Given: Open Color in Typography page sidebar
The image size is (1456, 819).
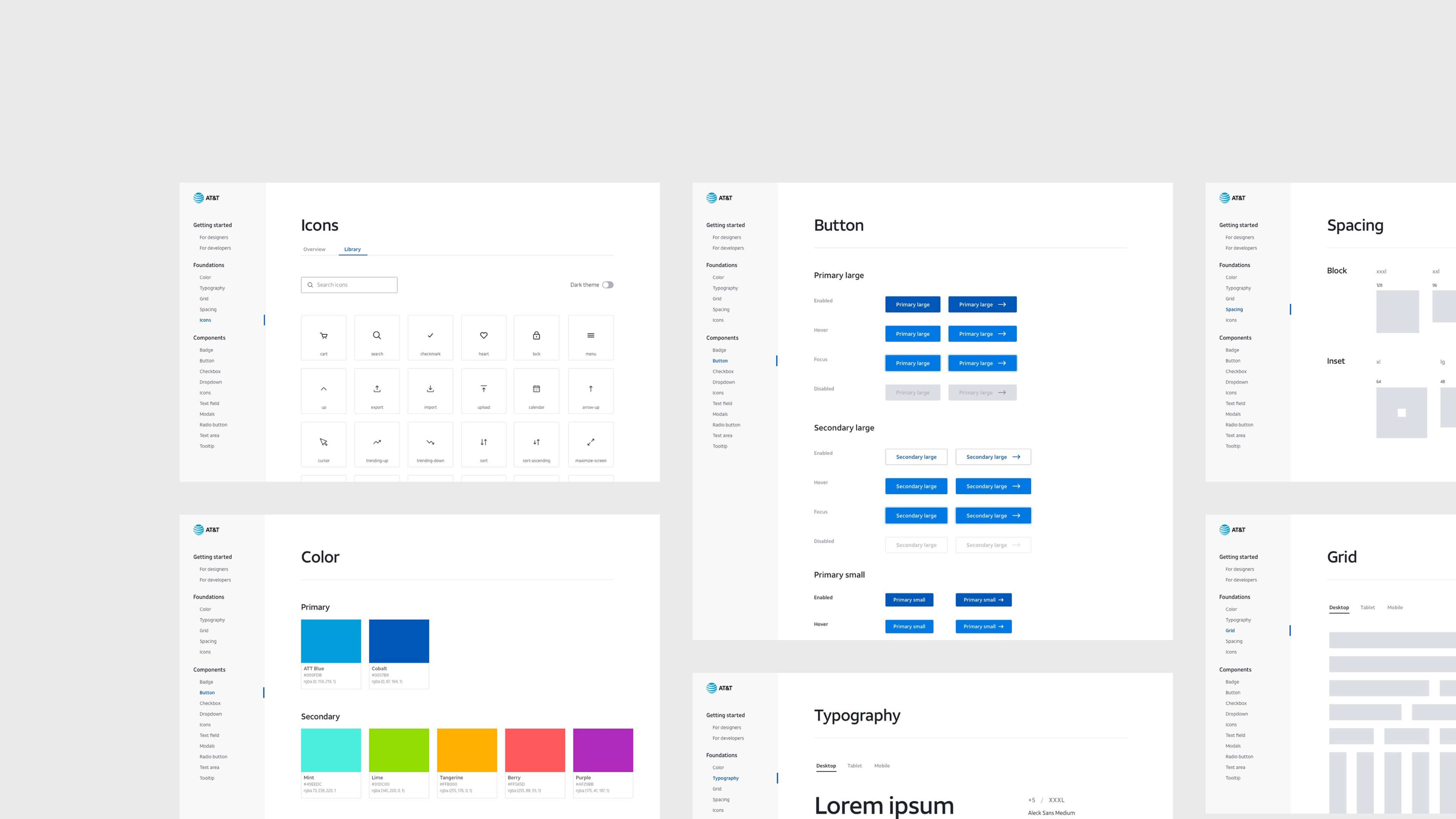Looking at the screenshot, I should click(718, 767).
